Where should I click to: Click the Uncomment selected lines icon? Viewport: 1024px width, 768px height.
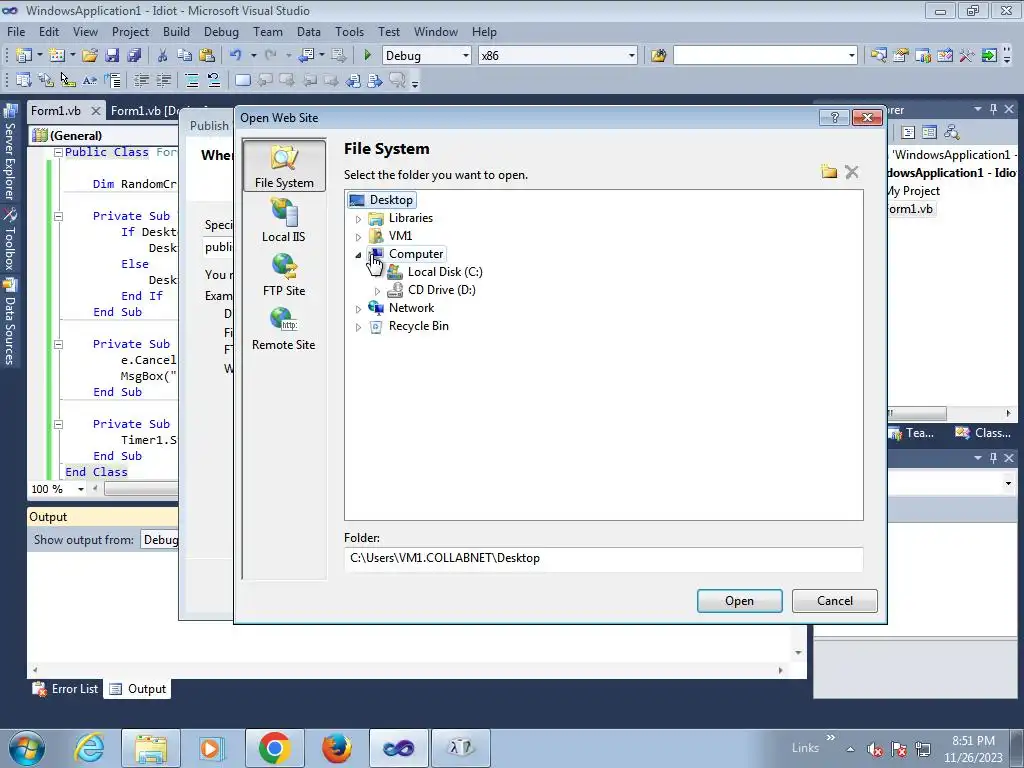pos(214,80)
